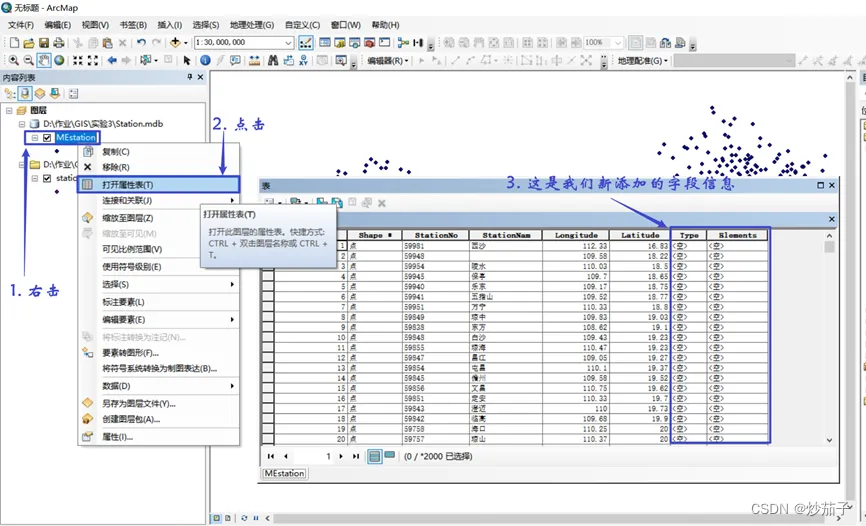866x526 pixels.
Task: Open the 视图(V) menu
Action: click(x=95, y=25)
